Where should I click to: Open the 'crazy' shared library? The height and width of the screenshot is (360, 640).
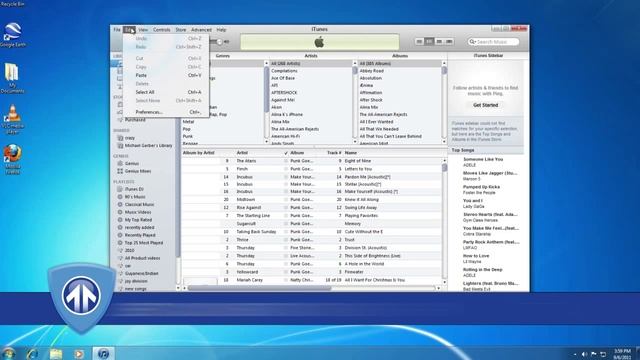130,138
